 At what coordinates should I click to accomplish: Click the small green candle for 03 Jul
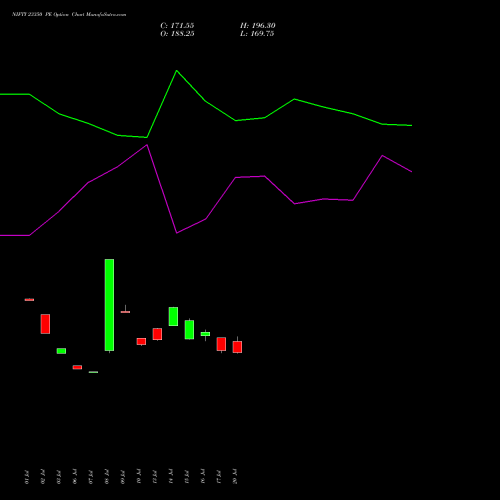pos(61,351)
